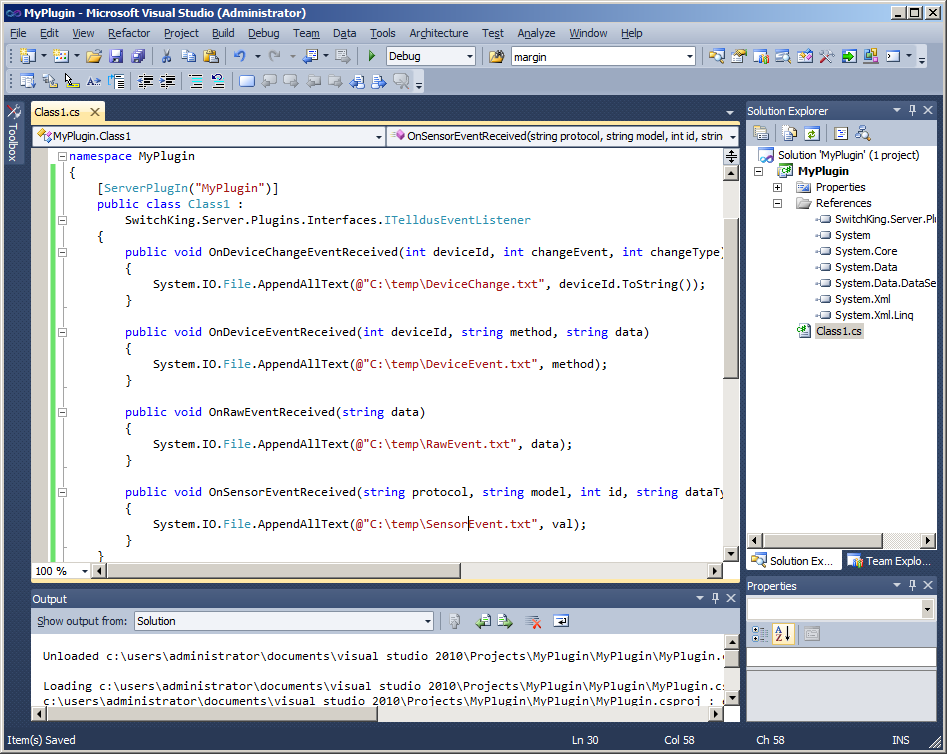Save Class1.cs with the Save icon
Screen dimensions: 947x754
pos(116,56)
